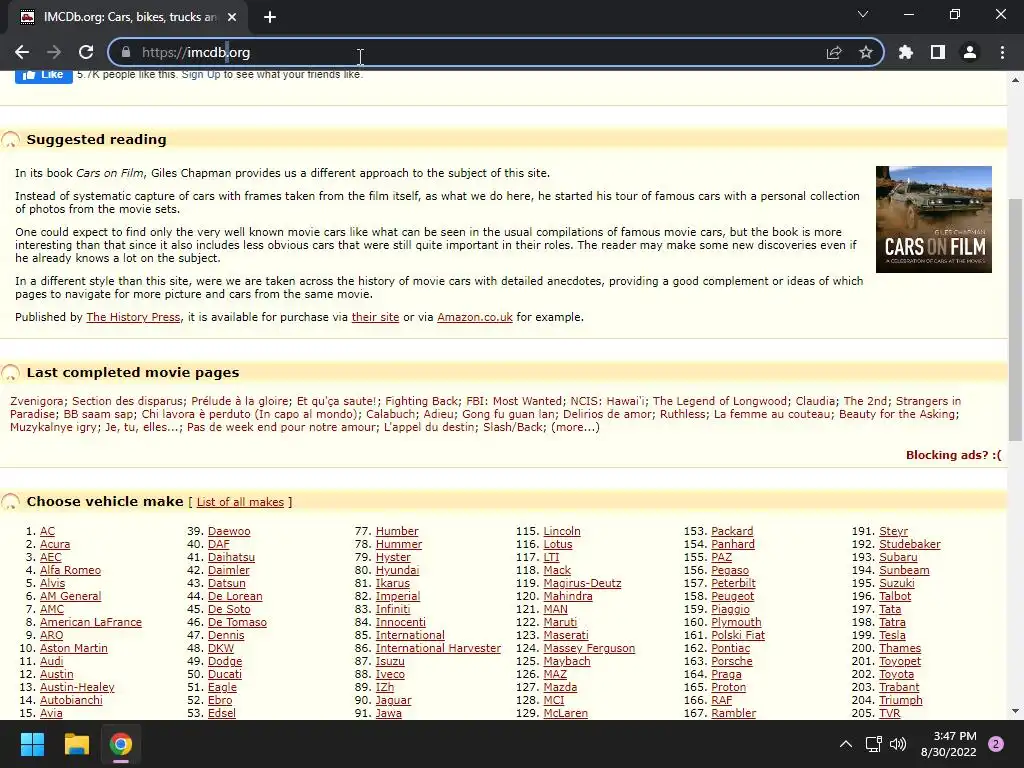Click the page vertical scrollbar thumb
The width and height of the screenshot is (1024, 768).
[x=1015, y=320]
